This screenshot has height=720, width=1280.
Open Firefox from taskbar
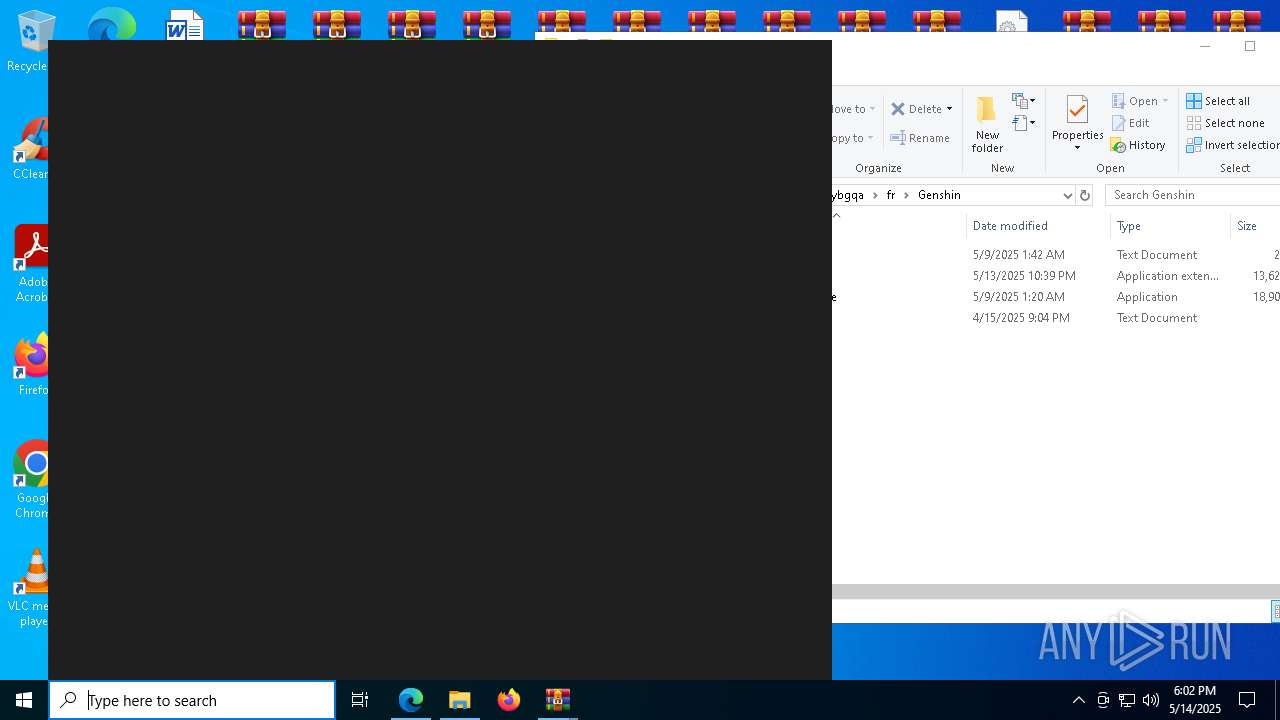509,700
